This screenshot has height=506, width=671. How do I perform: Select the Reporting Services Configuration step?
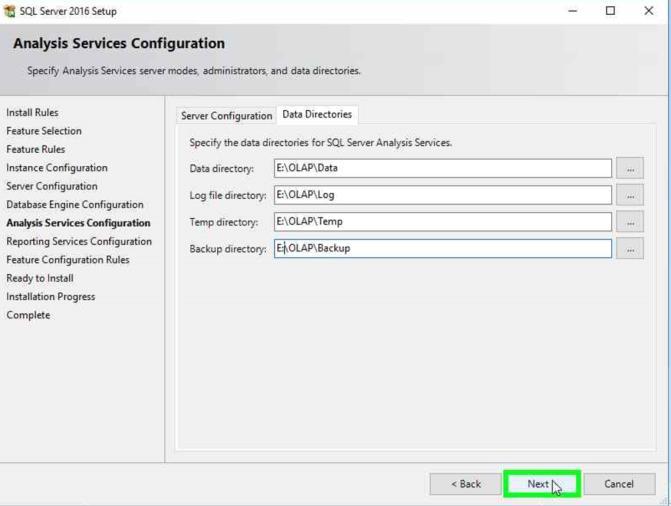point(79,241)
